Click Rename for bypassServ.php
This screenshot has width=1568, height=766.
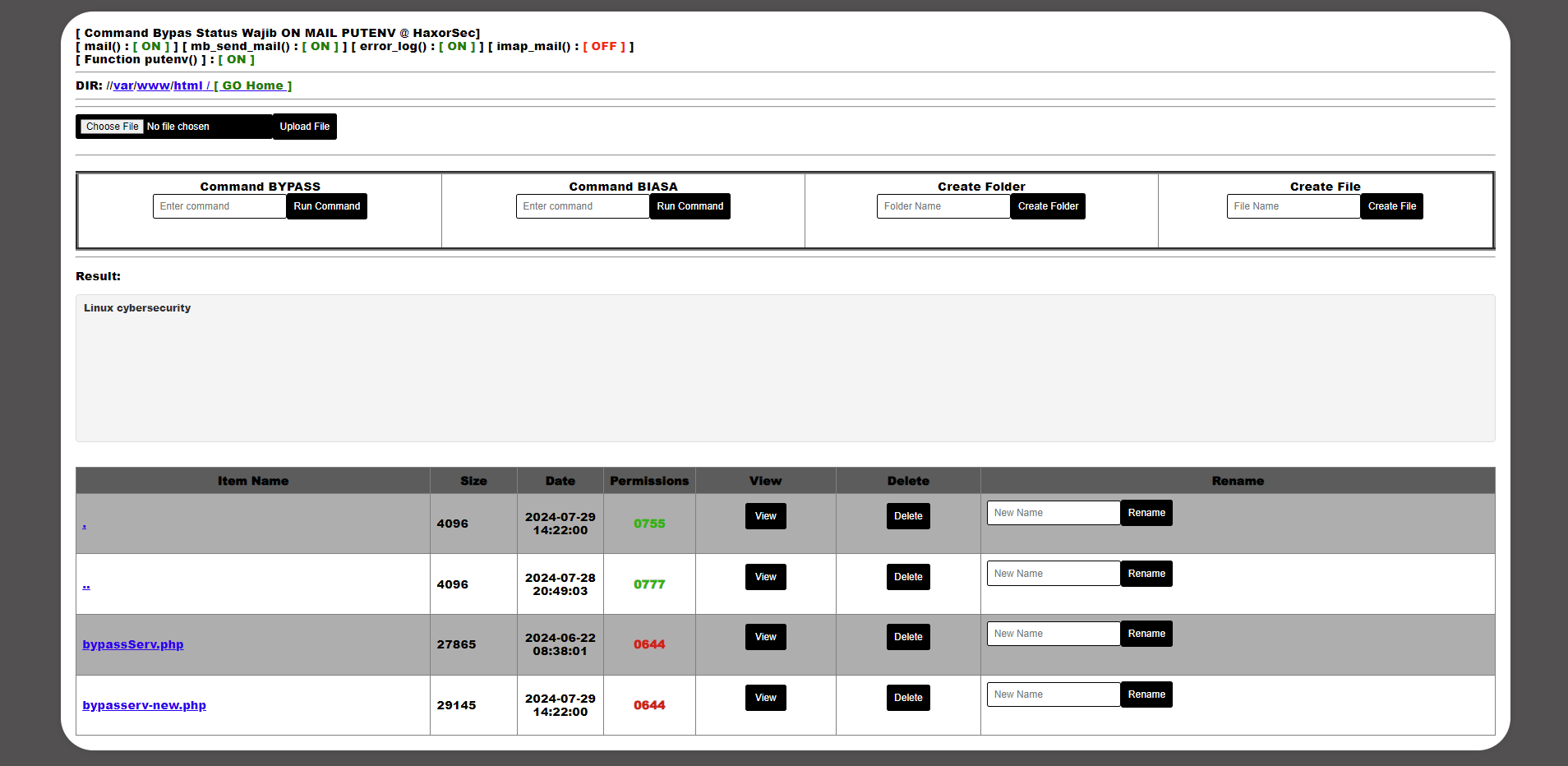tap(1146, 634)
